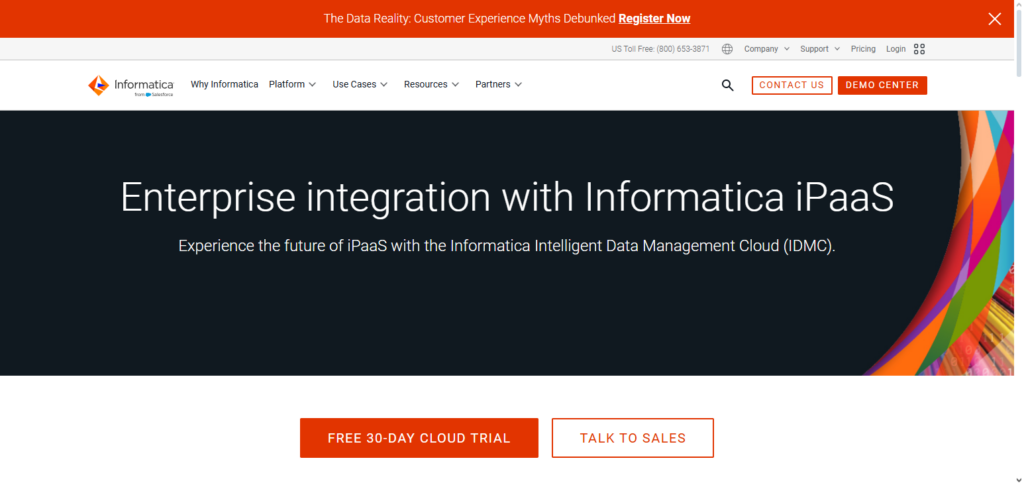Click the Register Now link in banner

(x=654, y=19)
